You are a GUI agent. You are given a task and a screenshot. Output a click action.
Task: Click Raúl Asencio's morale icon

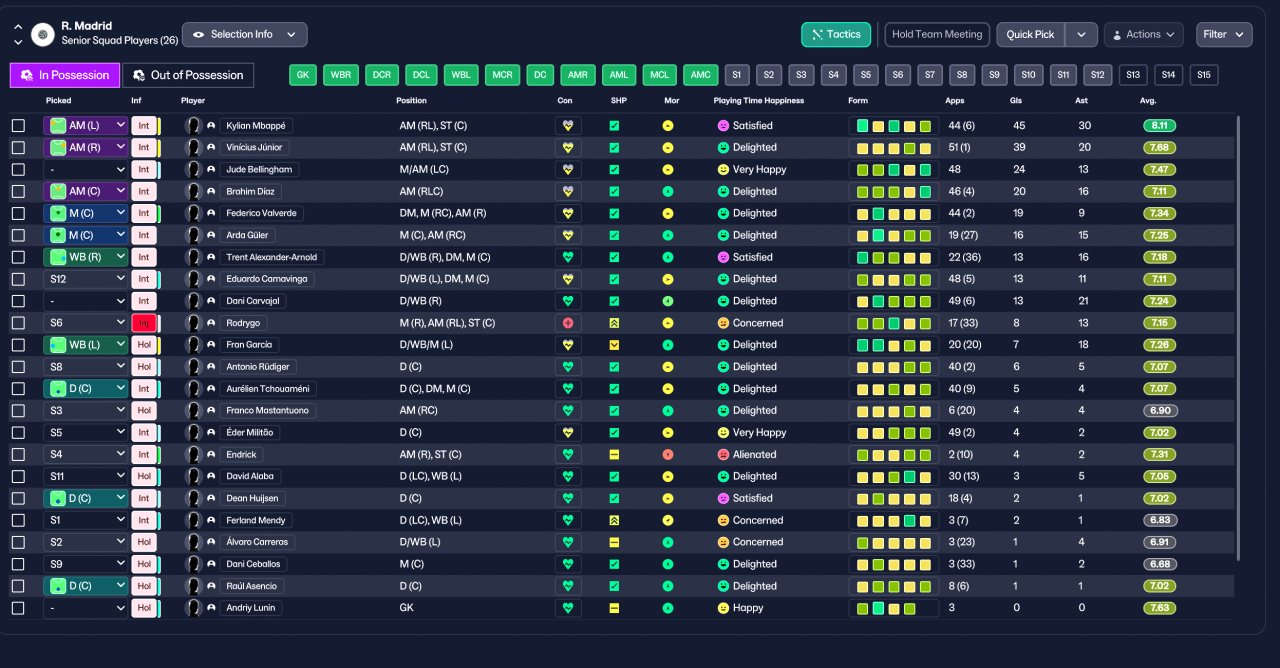point(668,586)
